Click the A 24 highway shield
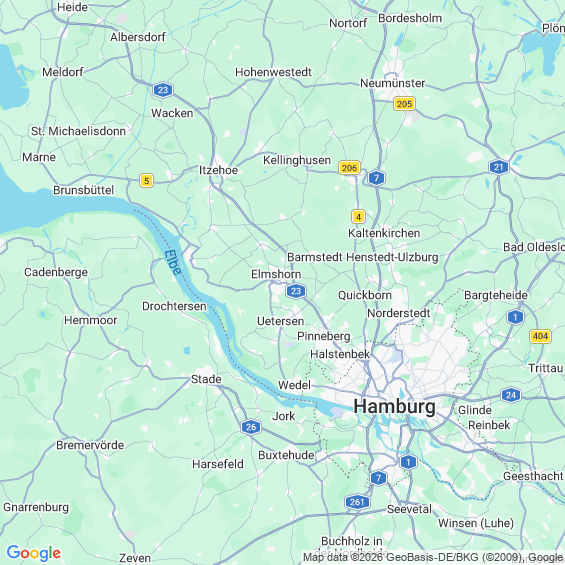The height and width of the screenshot is (565, 565). (511, 395)
